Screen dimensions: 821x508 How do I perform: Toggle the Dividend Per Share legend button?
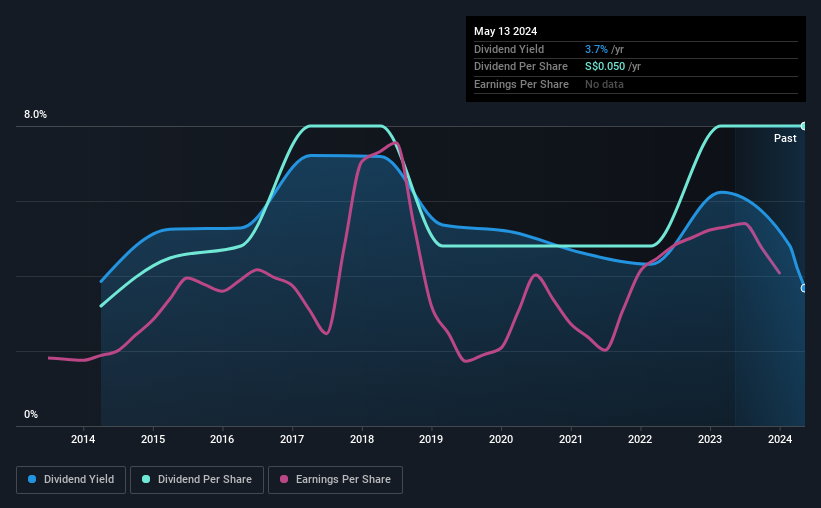(197, 480)
